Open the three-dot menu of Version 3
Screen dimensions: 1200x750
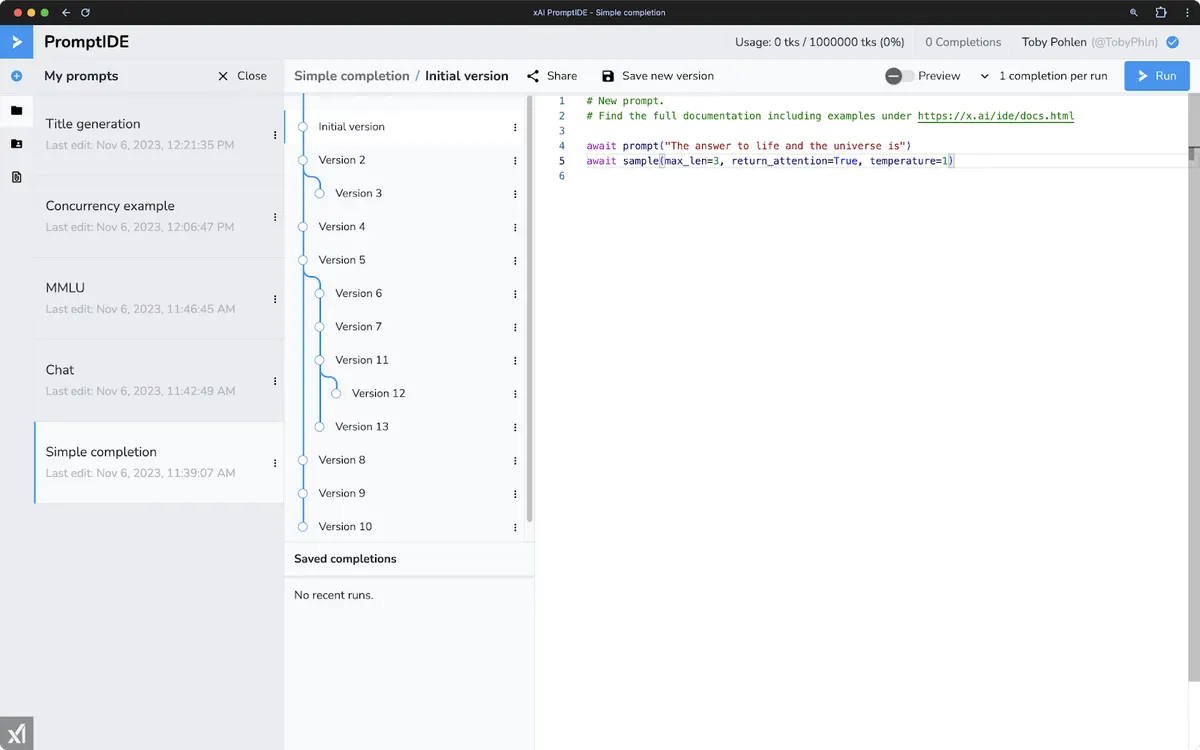(515, 194)
